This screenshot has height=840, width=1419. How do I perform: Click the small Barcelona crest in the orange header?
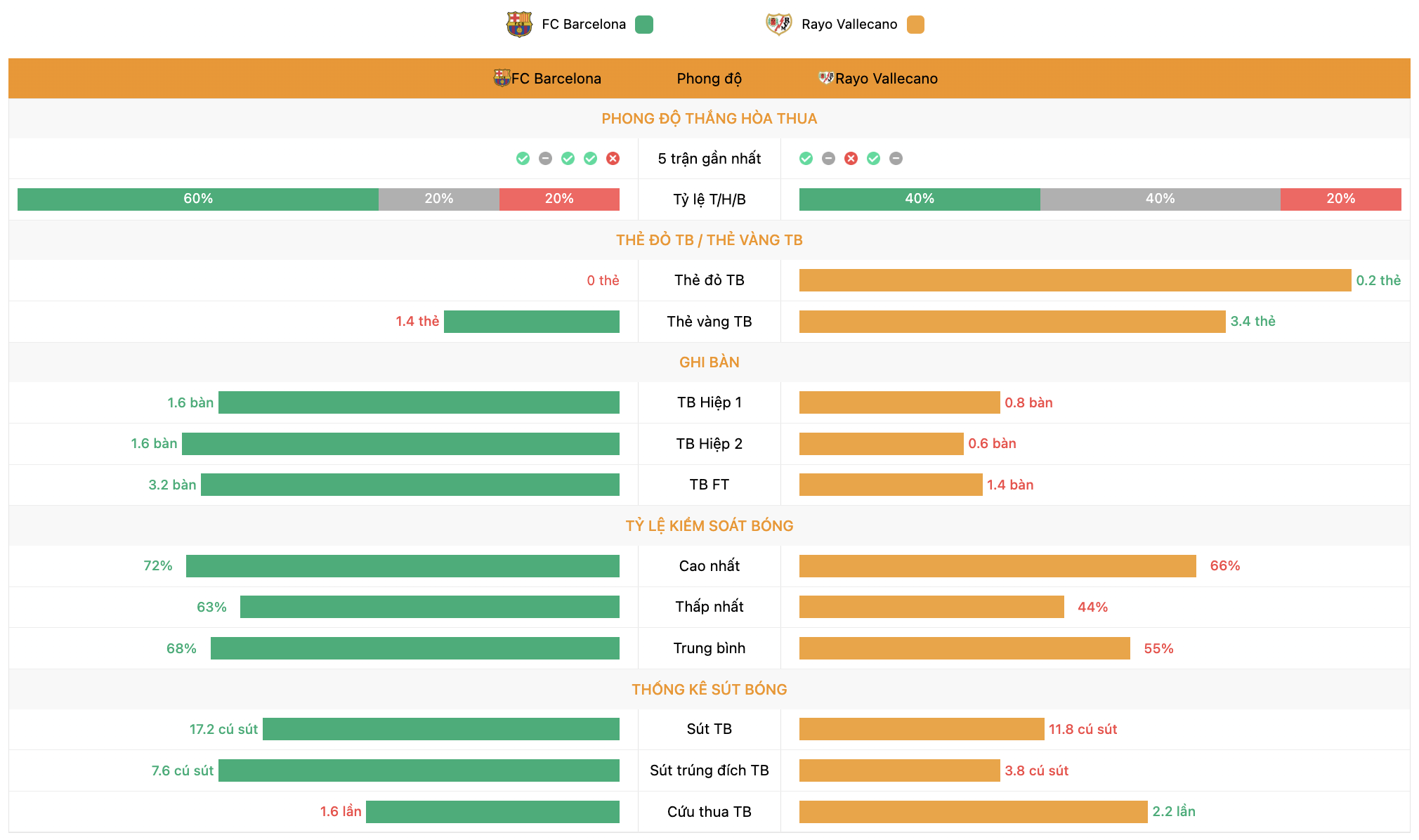pyautogui.click(x=502, y=78)
